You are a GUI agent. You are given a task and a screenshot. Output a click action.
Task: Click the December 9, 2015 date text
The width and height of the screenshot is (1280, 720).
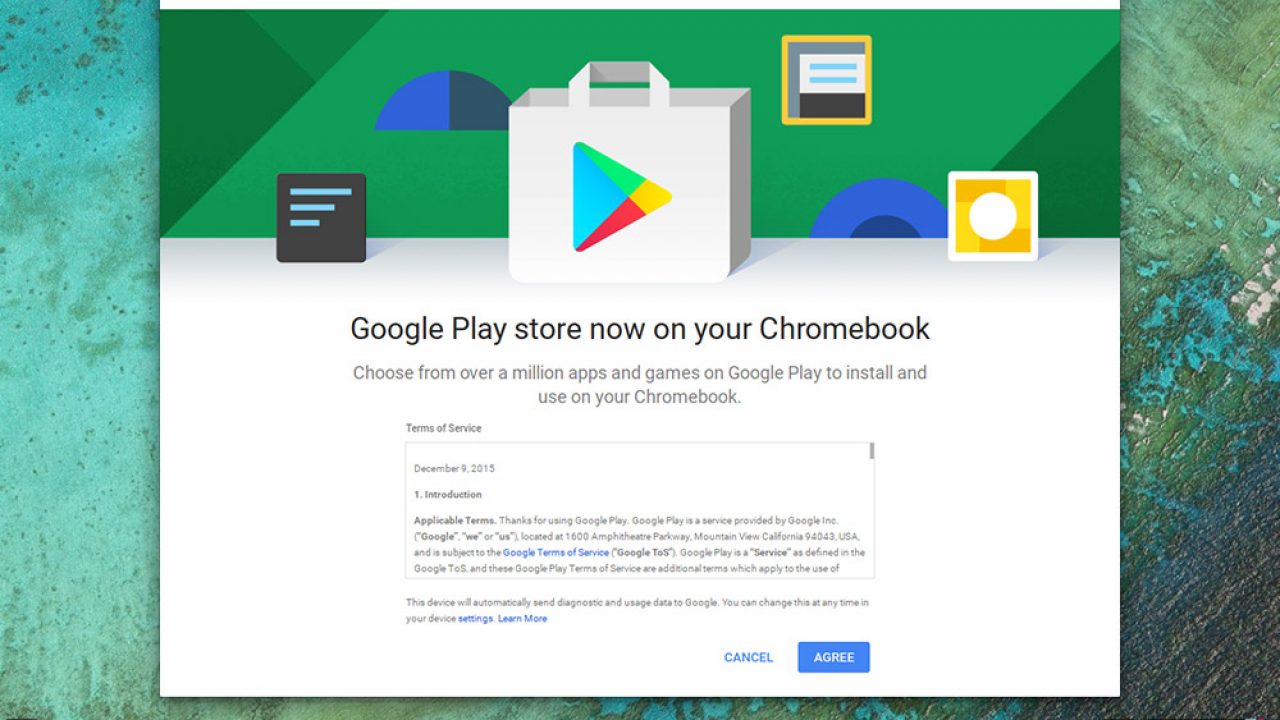[454, 468]
